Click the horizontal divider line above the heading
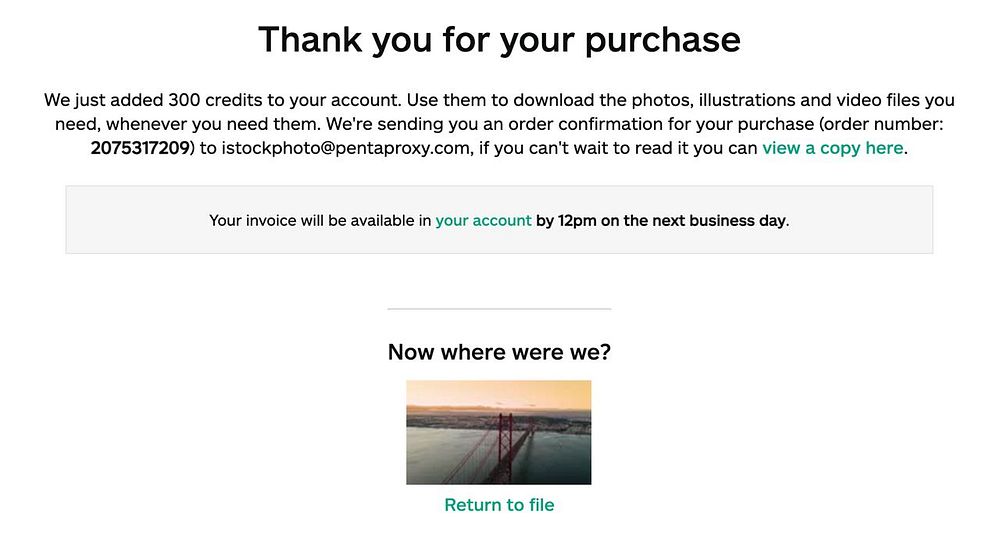 (499, 309)
